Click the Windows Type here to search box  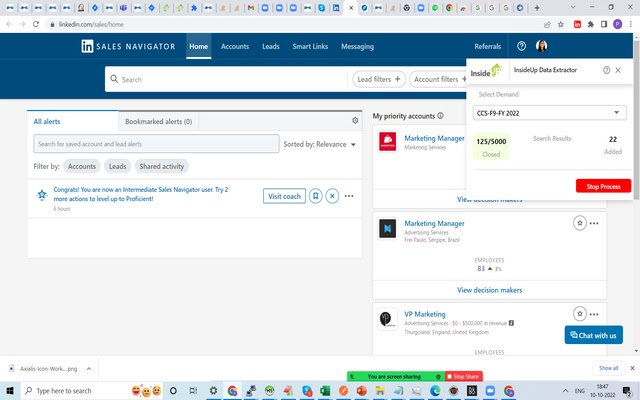click(x=92, y=391)
